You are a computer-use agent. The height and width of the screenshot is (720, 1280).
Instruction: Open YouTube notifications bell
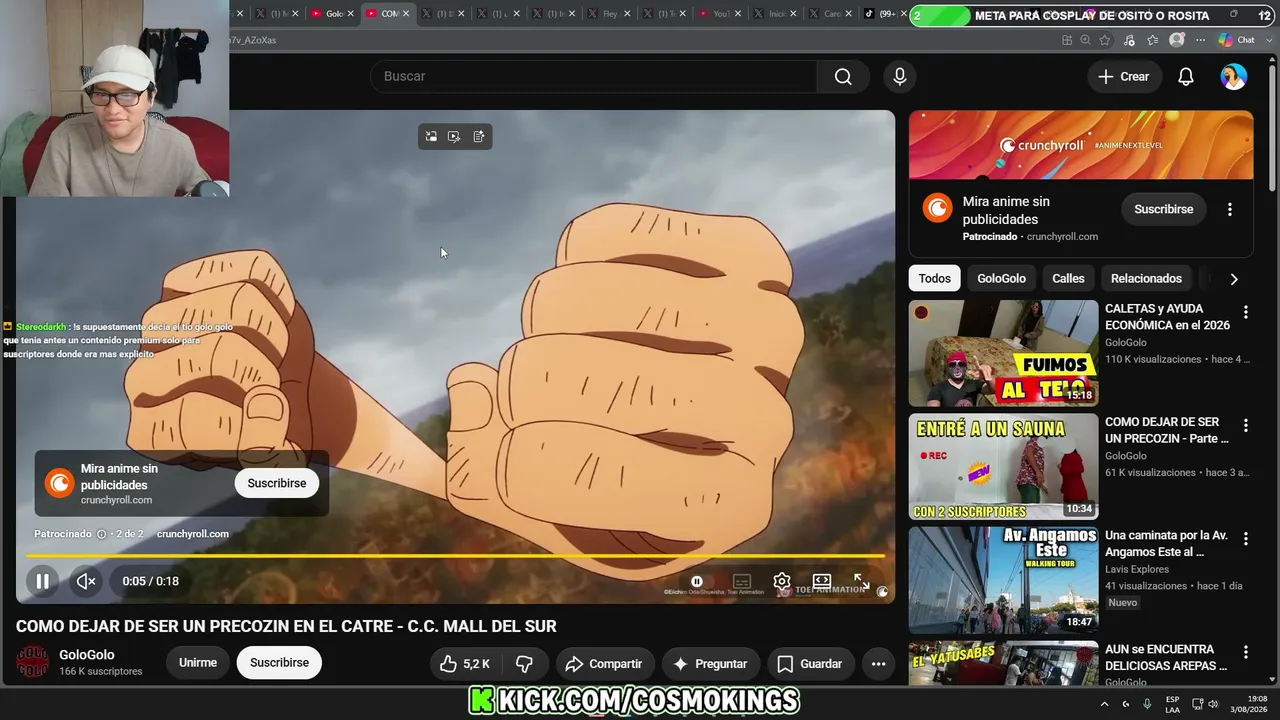point(1186,77)
